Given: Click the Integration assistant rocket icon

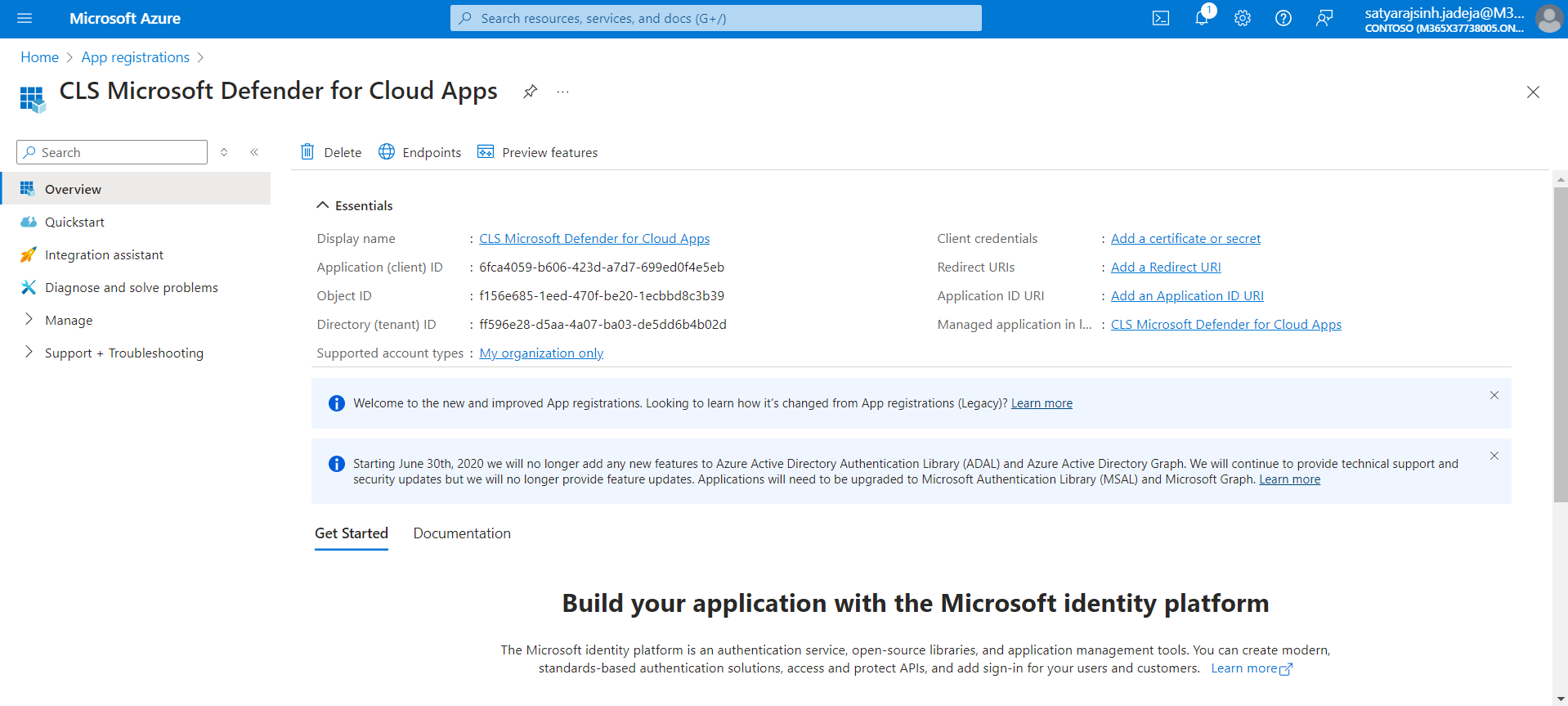Looking at the screenshot, I should click(28, 254).
